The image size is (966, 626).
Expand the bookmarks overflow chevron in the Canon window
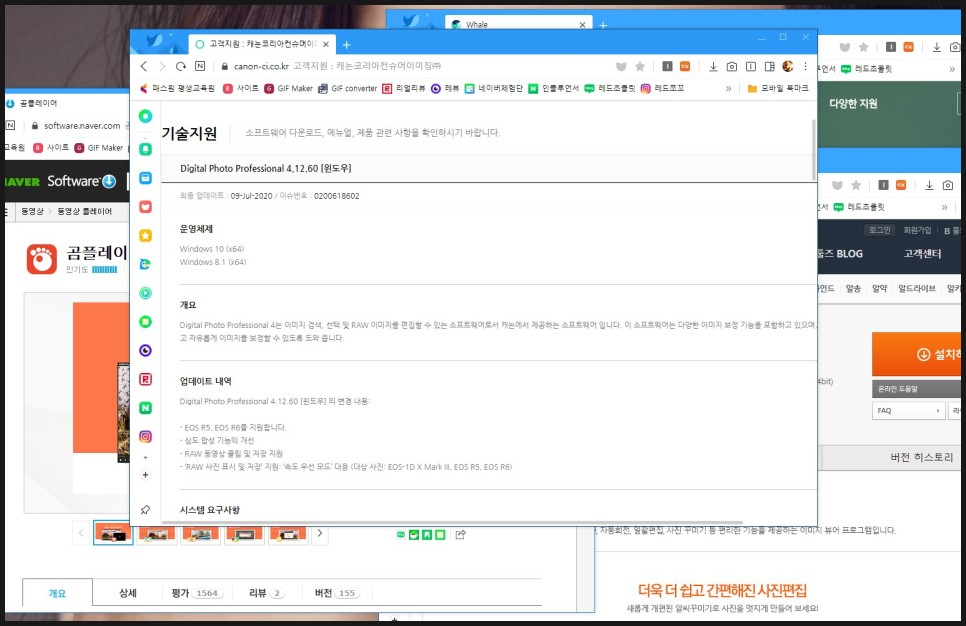(729, 89)
